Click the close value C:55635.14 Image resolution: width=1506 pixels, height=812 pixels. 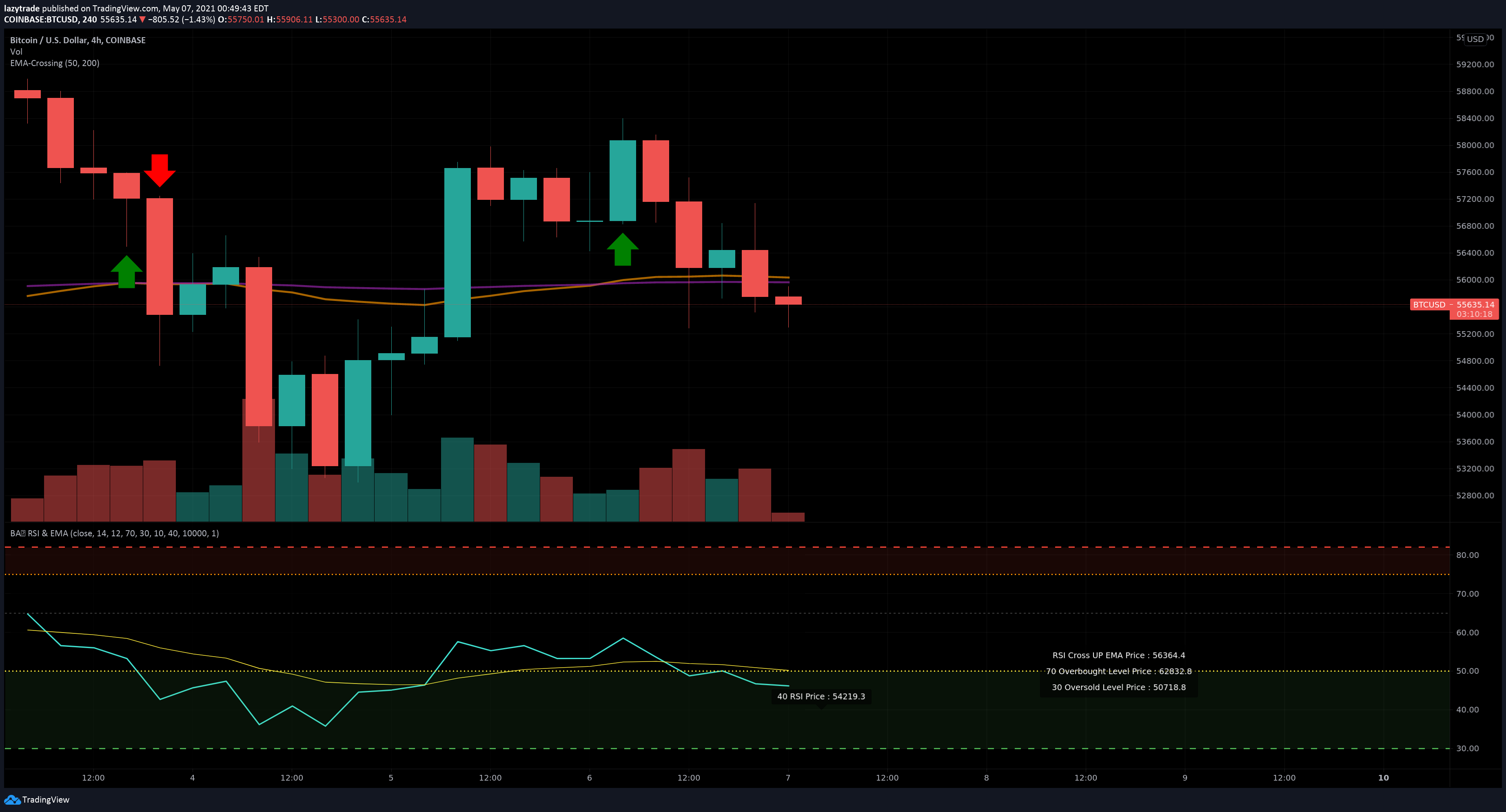[x=384, y=19]
